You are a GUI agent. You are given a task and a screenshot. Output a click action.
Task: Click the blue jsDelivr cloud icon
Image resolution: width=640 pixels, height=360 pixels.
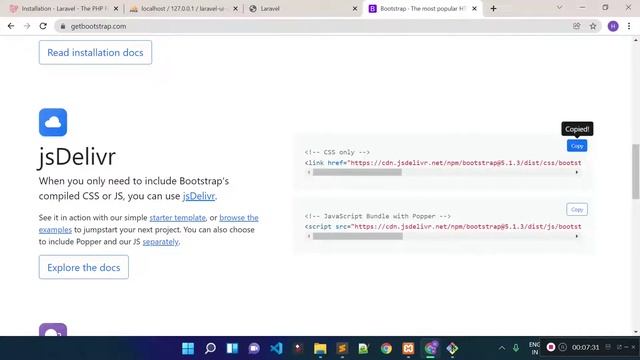click(x=53, y=122)
